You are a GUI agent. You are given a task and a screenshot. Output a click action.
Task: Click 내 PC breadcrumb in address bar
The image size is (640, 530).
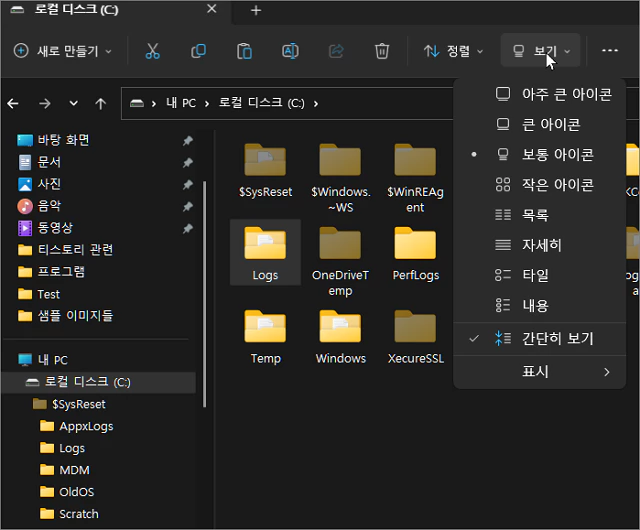[x=181, y=103]
